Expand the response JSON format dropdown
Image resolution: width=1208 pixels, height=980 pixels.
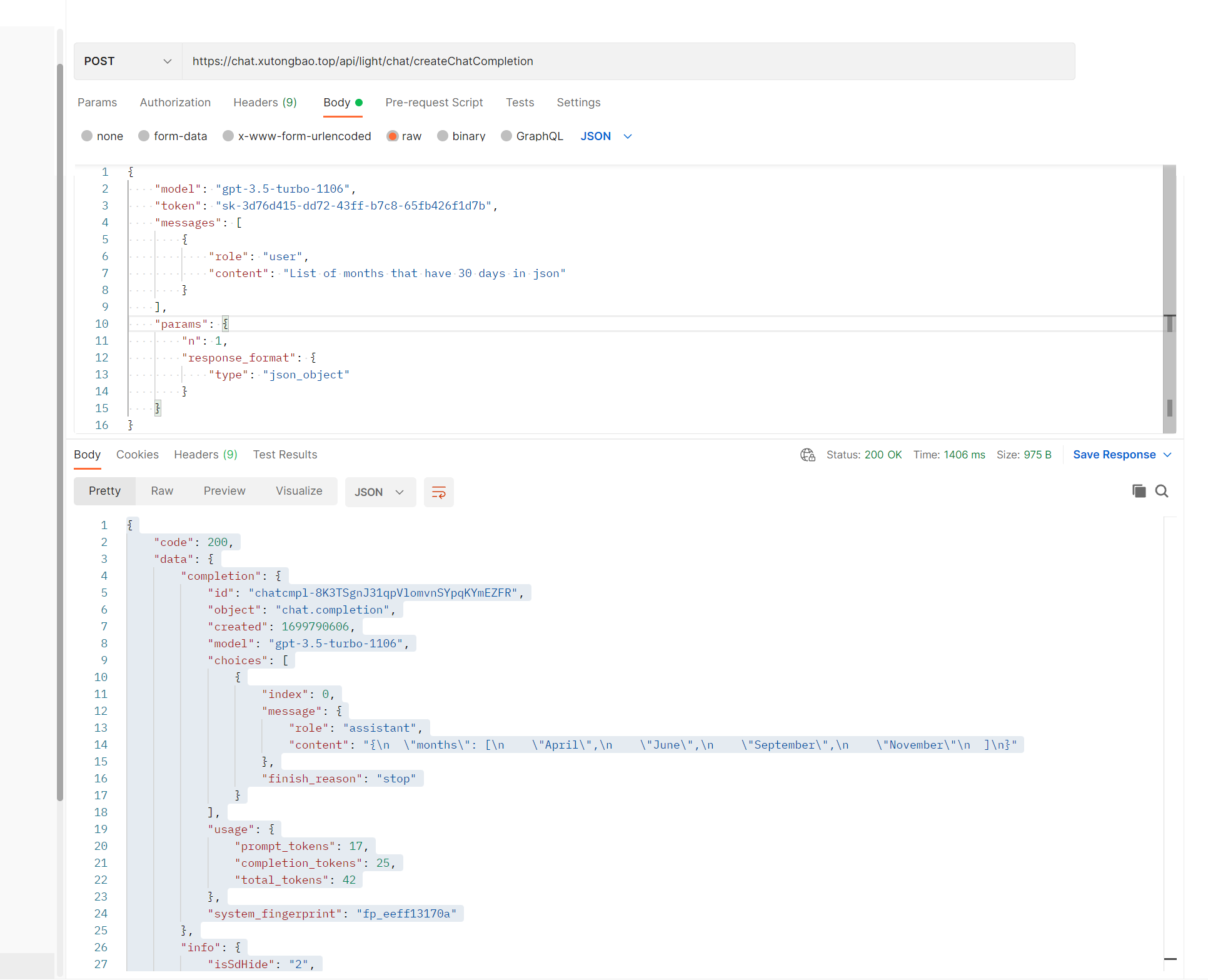(x=380, y=492)
